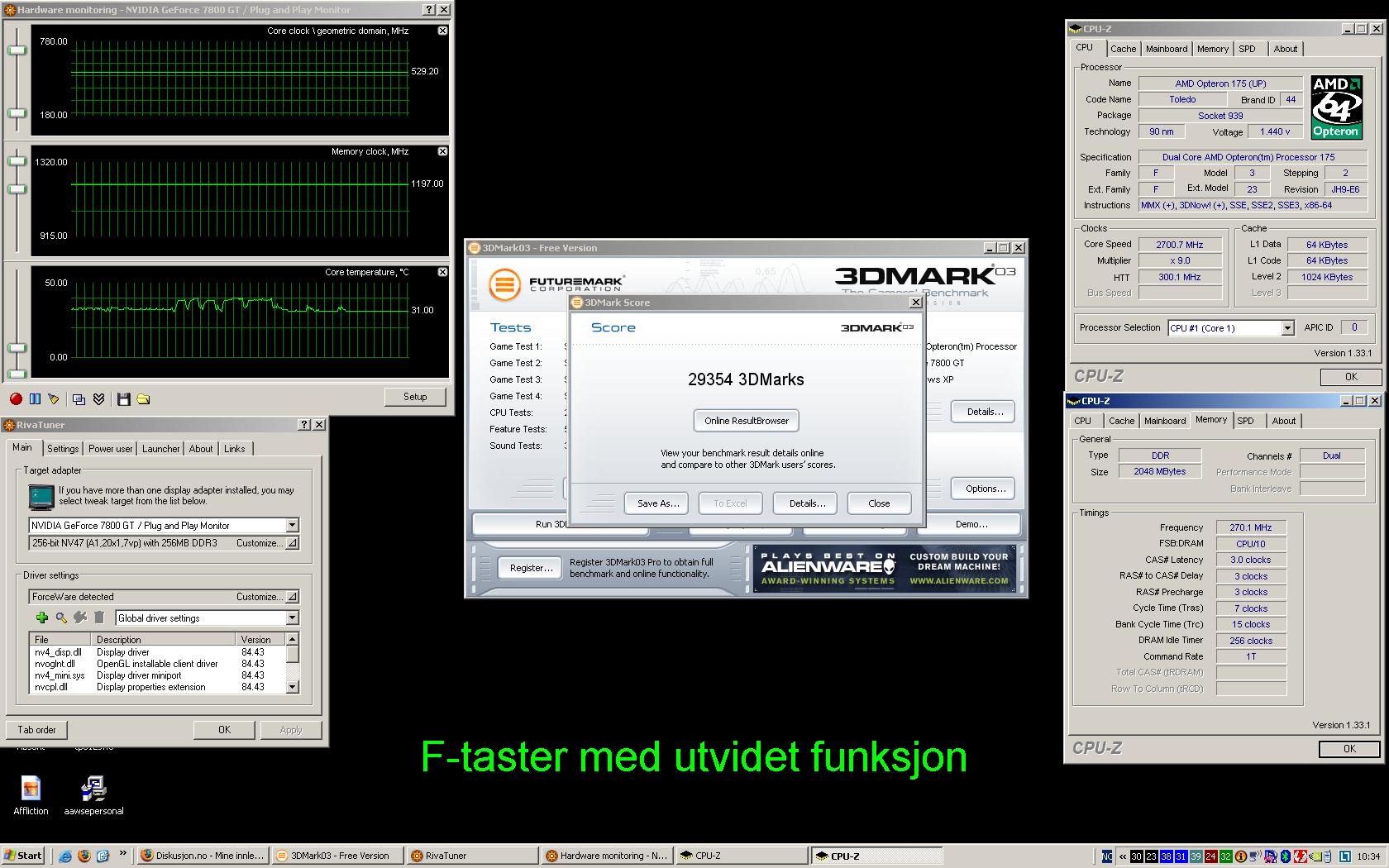Screen dimensions: 1389x868
Task: Close the Core temperature graph
Action: (442, 272)
